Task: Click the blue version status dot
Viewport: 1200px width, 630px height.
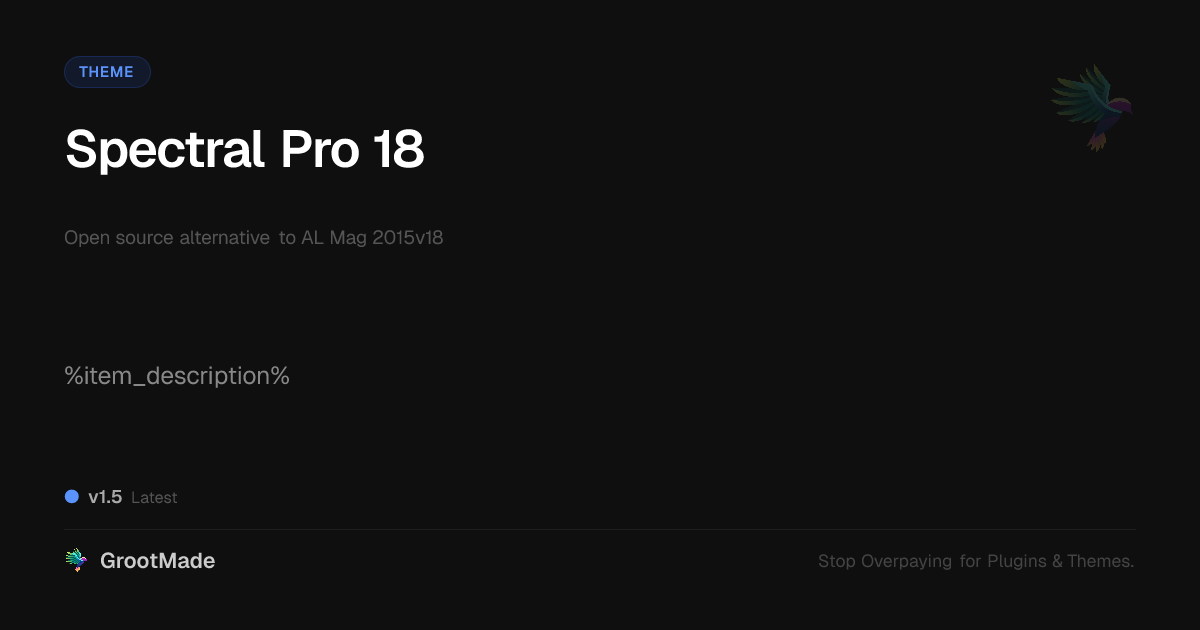Action: (x=72, y=496)
